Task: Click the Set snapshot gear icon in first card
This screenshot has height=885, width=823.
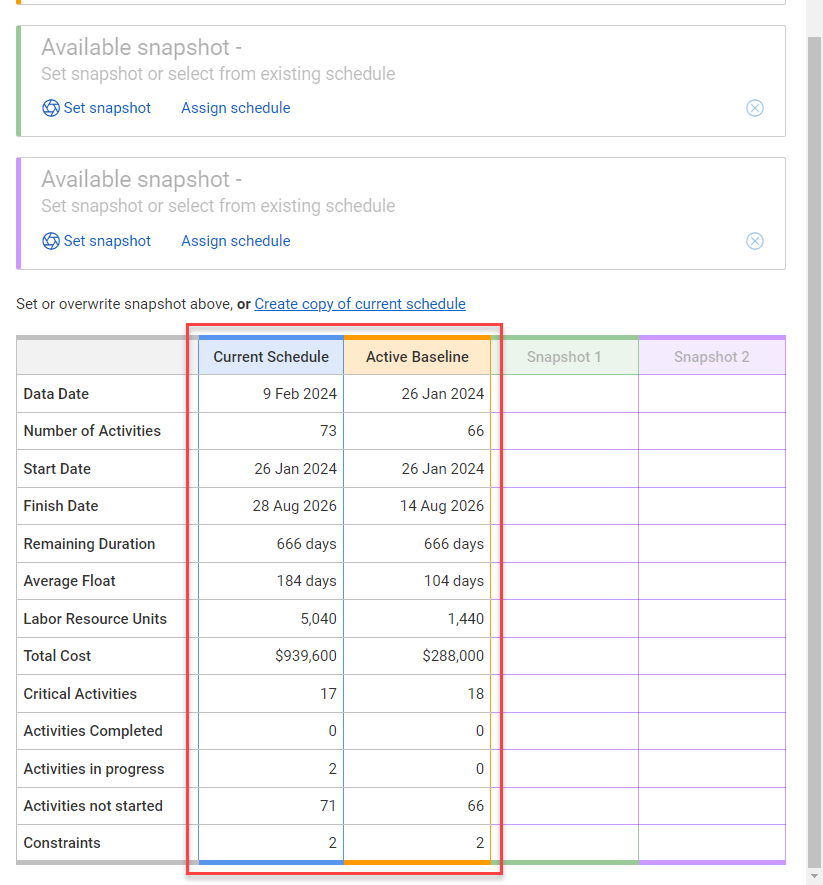Action: (x=51, y=108)
